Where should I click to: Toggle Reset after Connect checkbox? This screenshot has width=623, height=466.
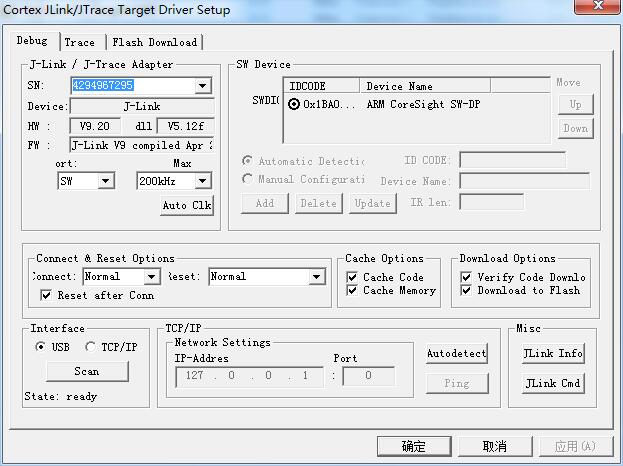click(x=46, y=295)
